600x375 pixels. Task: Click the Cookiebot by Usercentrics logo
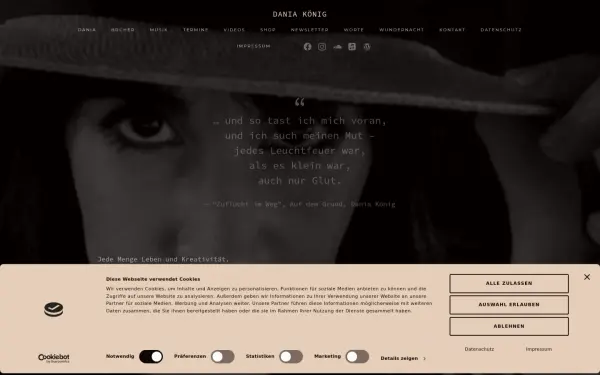pyautogui.click(x=54, y=358)
